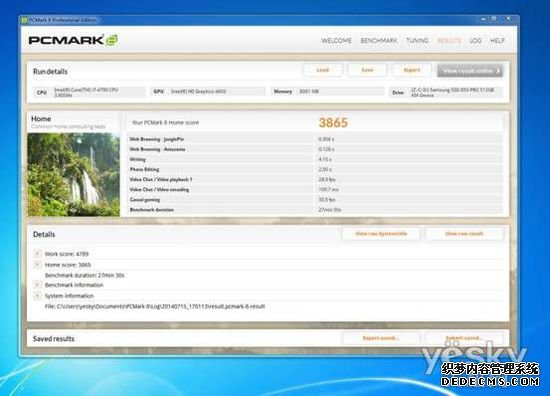This screenshot has height=396, width=550.
Task: Open the WELCOME tab
Action: [336, 41]
